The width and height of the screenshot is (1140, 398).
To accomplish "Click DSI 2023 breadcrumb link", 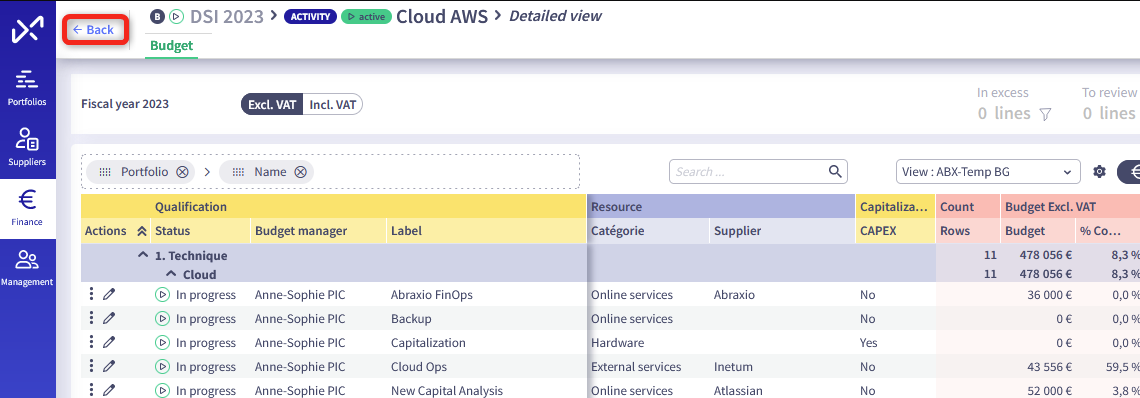I will click(227, 16).
